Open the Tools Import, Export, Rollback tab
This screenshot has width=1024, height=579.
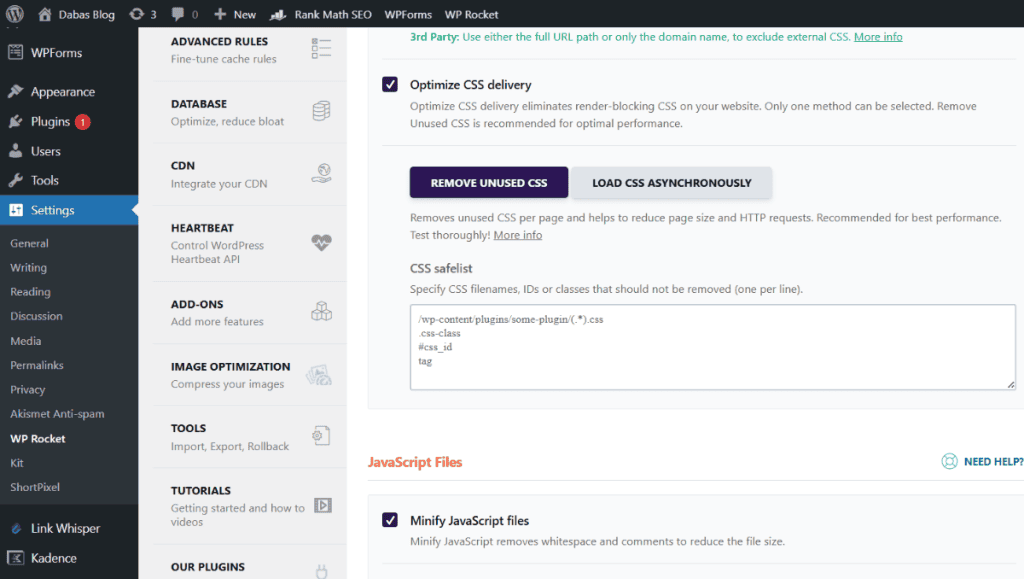pos(249,437)
